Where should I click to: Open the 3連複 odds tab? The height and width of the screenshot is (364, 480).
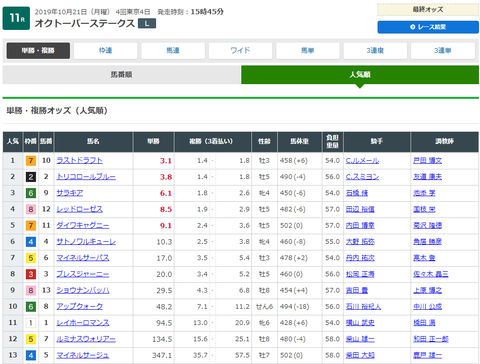point(375,51)
